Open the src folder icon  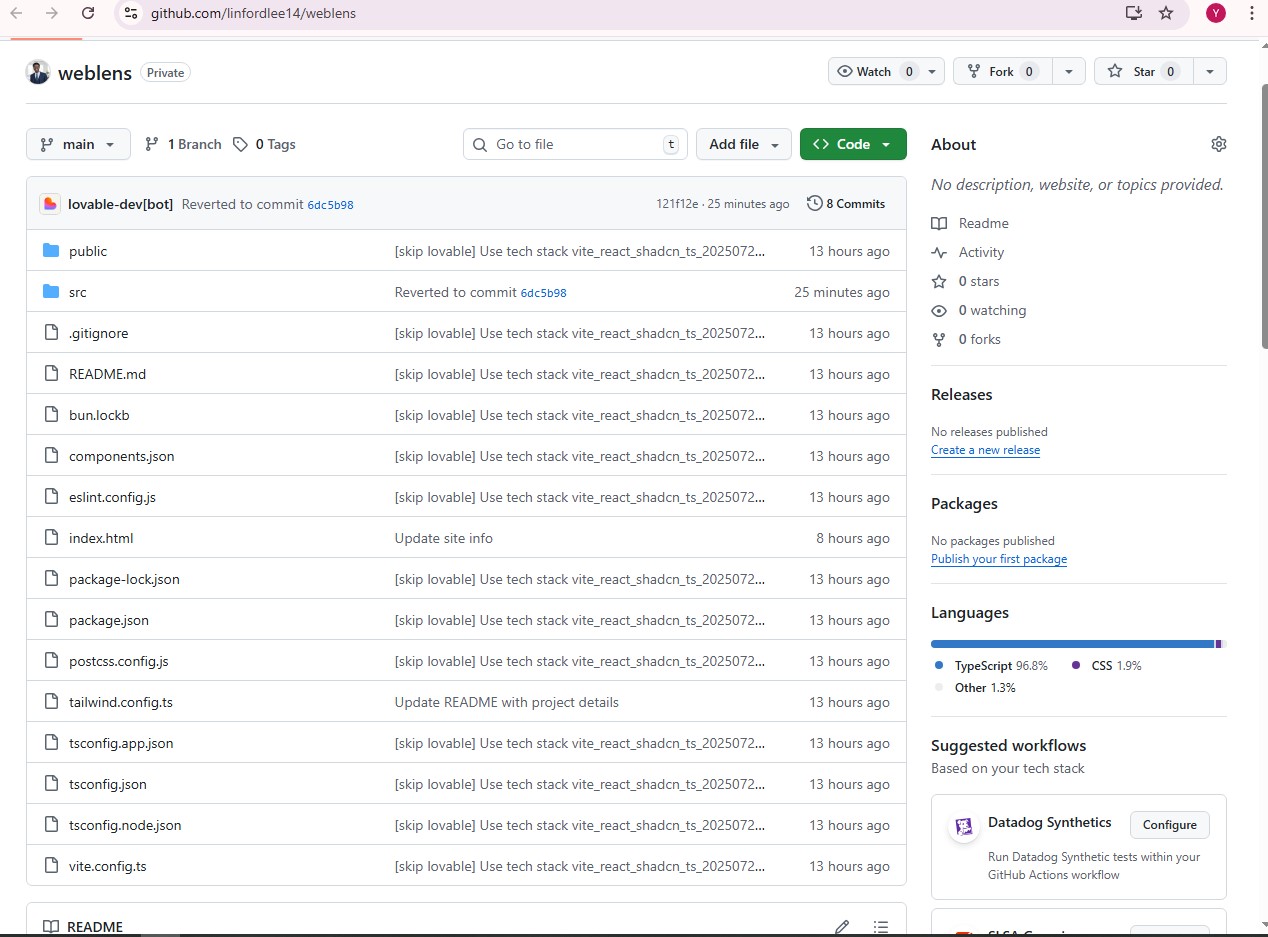tap(51, 292)
